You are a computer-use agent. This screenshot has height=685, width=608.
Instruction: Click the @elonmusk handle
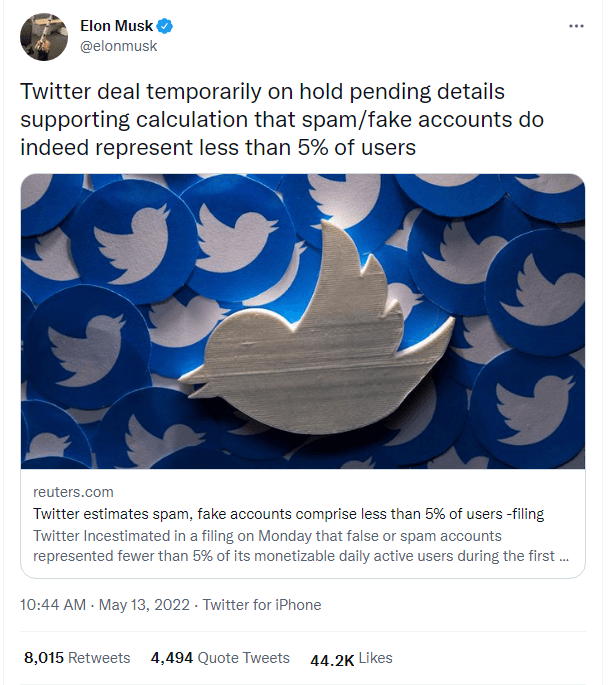tap(118, 46)
